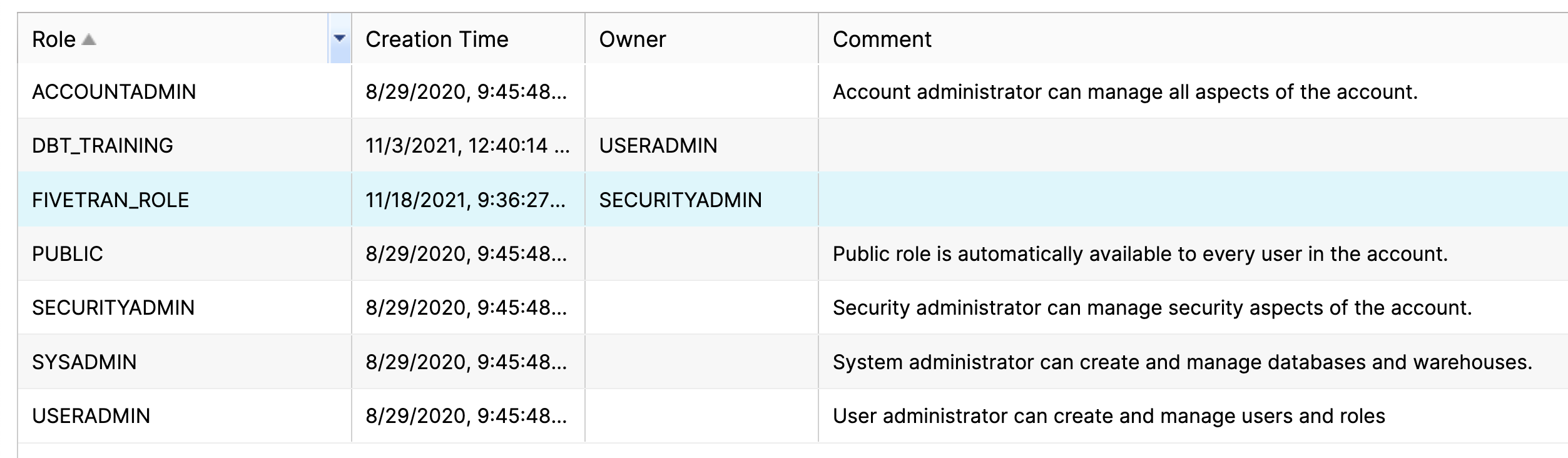Select the FIVETRAN_ROLE role name

point(110,200)
